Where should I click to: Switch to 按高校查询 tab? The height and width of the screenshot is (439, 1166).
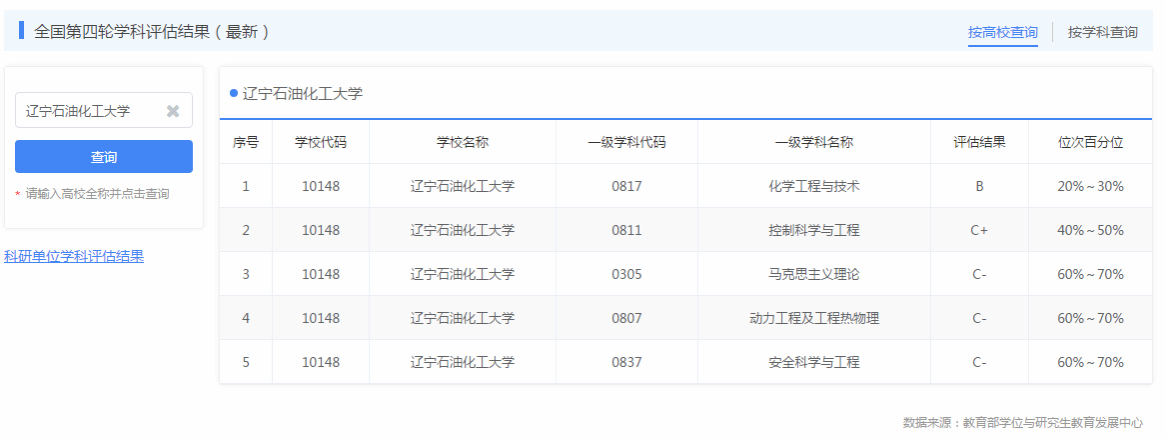[x=1002, y=32]
